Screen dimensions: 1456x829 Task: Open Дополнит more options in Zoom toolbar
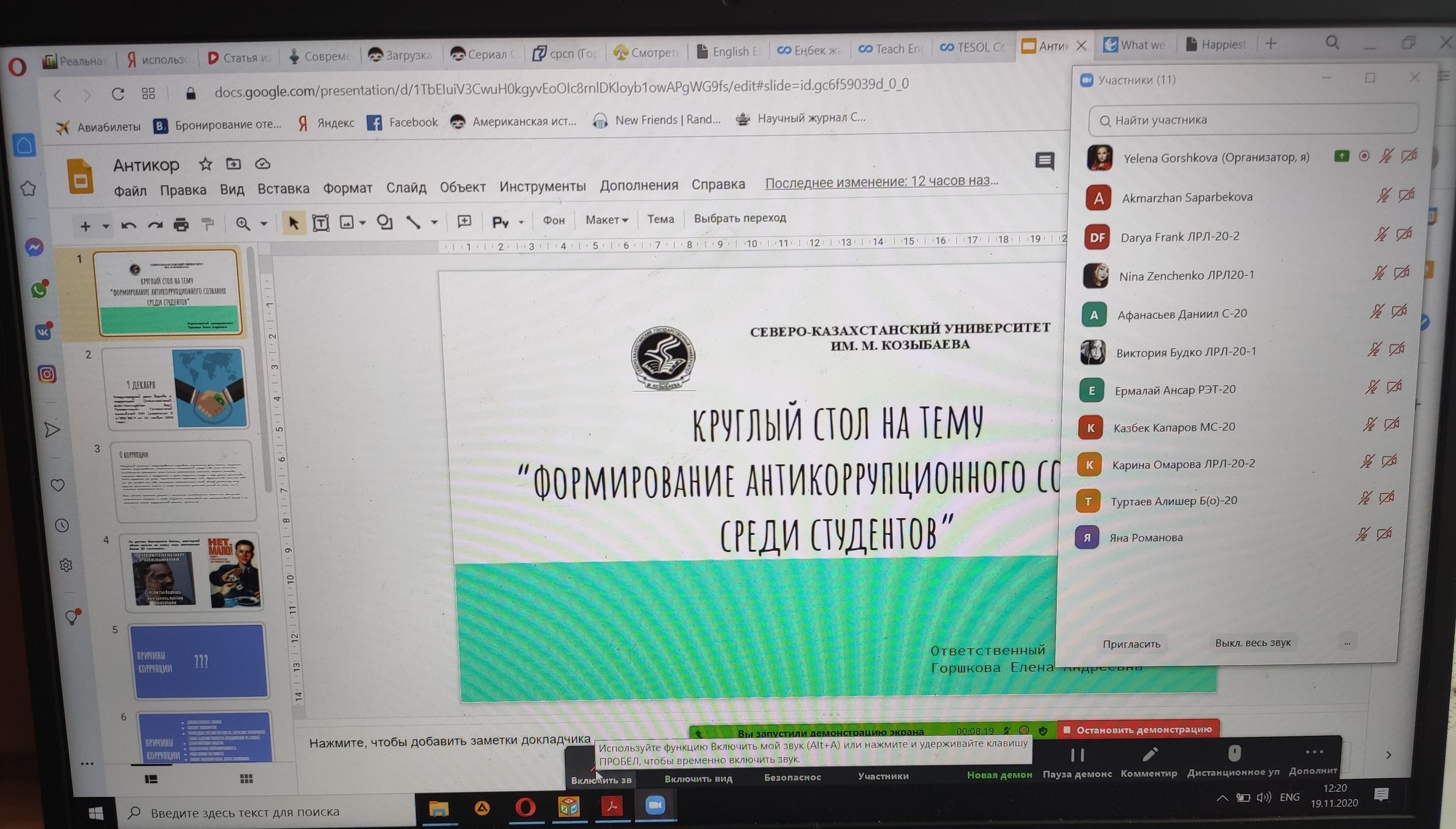(x=1313, y=761)
